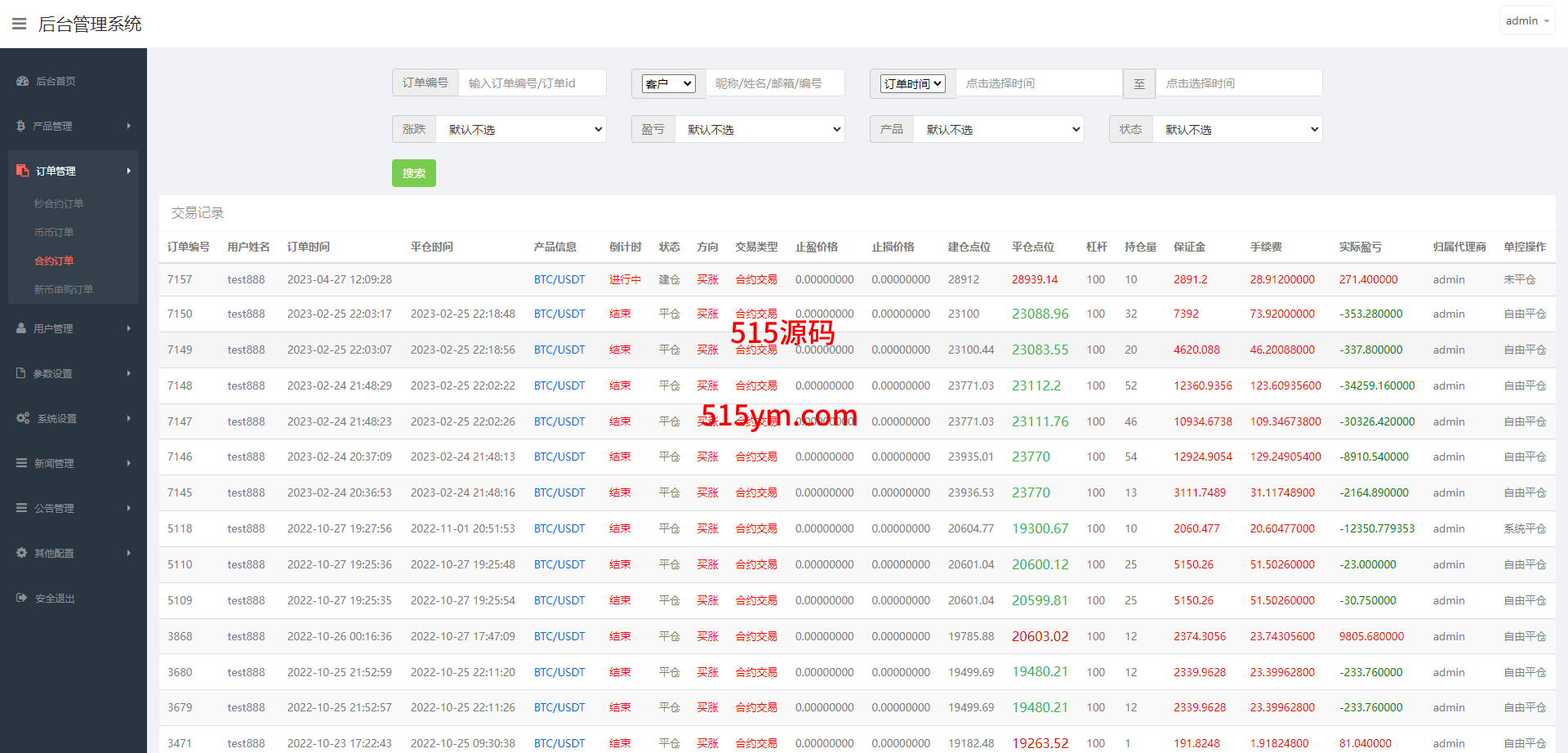Screen dimensions: 1568x753
Task: Open the 状态 dropdown filter
Action: 1237,129
